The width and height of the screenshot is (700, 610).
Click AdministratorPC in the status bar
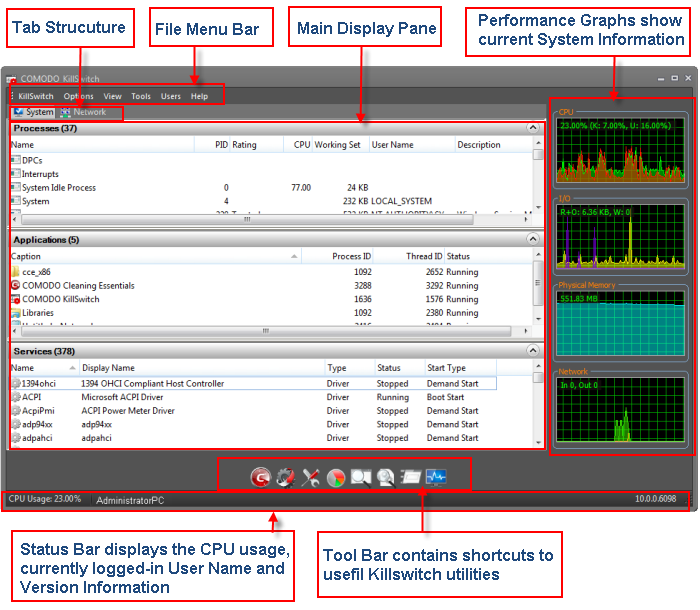tap(130, 500)
